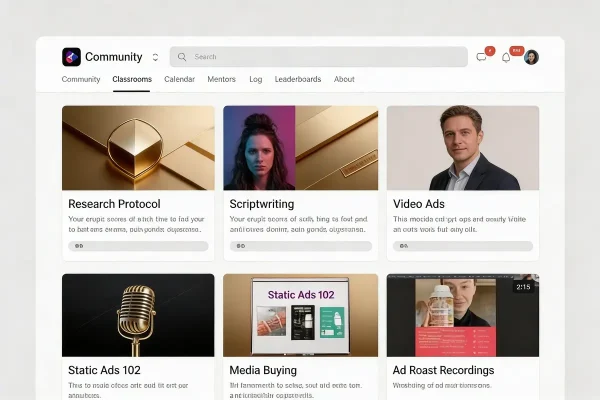The image size is (600, 400).
Task: Click the Video Ads title
Action: pyautogui.click(x=419, y=204)
